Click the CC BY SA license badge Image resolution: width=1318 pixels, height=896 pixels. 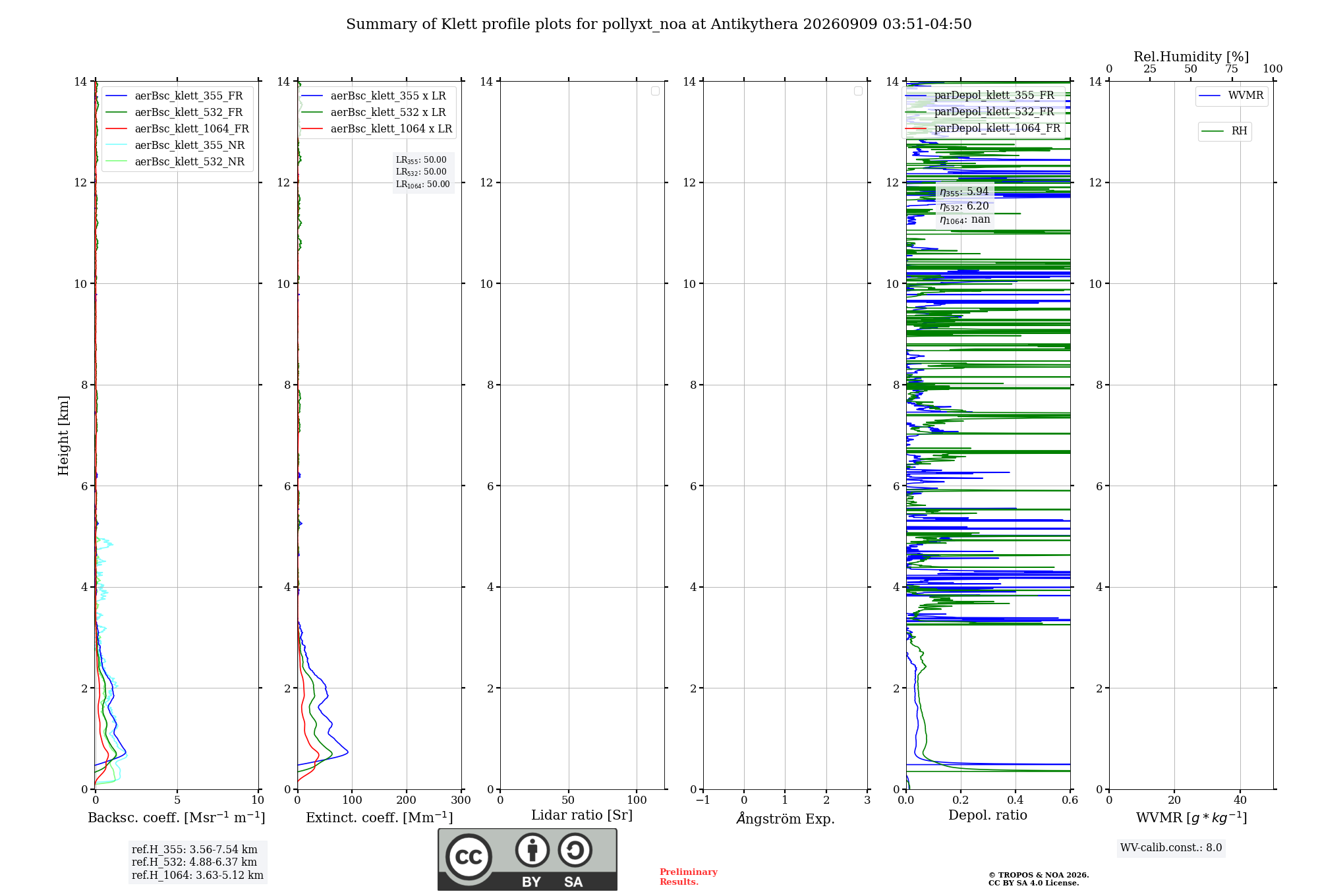tap(527, 860)
